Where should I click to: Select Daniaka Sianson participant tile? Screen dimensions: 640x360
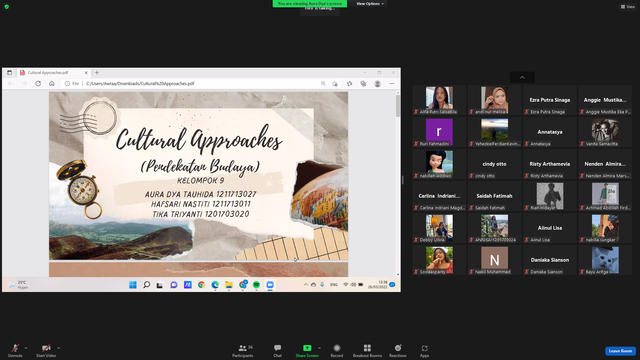[x=550, y=260]
